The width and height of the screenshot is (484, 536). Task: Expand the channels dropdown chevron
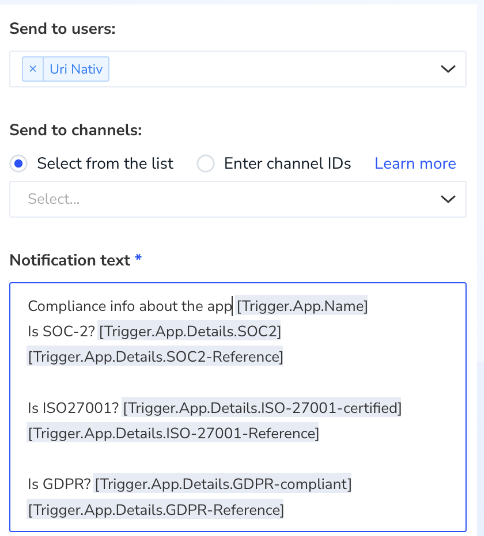point(448,199)
